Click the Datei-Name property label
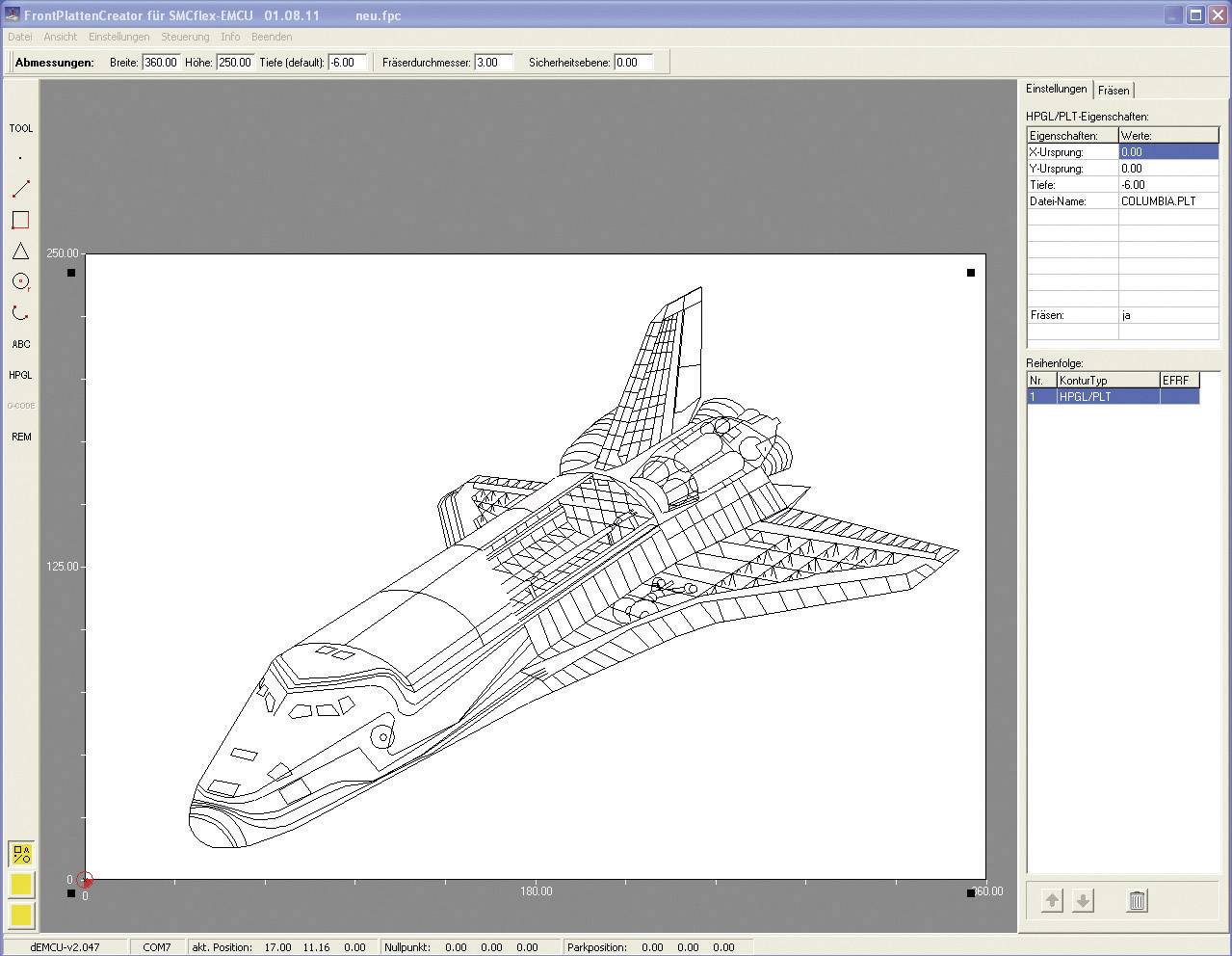The width and height of the screenshot is (1232, 956). tap(1072, 200)
